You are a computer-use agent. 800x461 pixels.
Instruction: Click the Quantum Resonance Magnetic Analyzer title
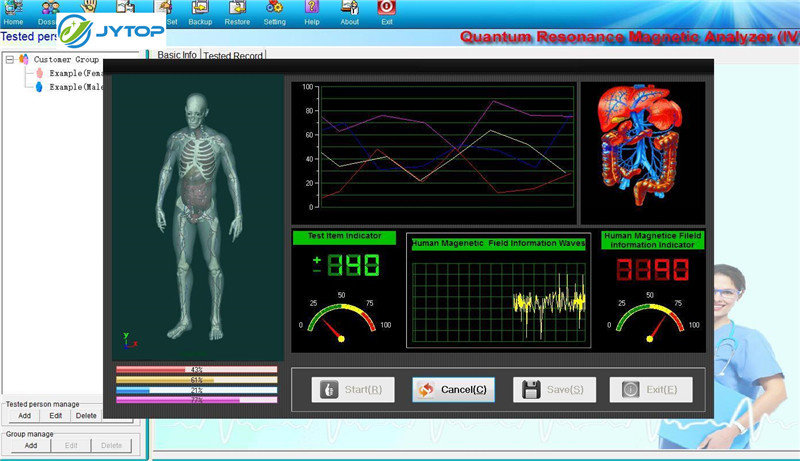tap(629, 37)
